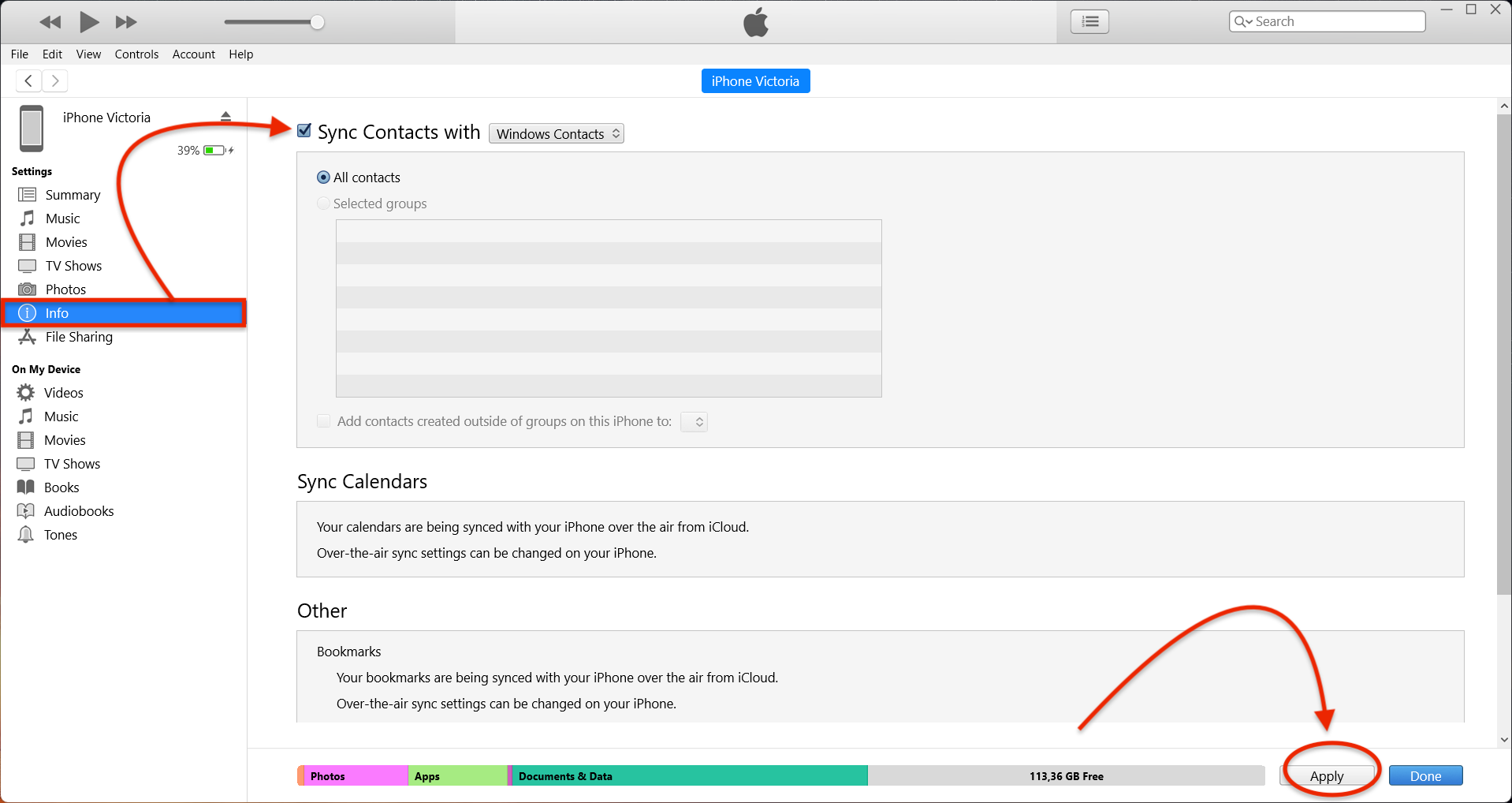
Task: Click the iPhone Victoria device button
Action: [755, 81]
